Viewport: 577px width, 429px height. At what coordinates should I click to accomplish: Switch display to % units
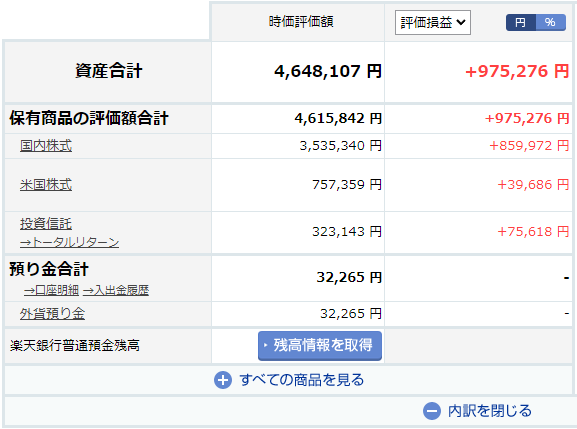point(550,22)
